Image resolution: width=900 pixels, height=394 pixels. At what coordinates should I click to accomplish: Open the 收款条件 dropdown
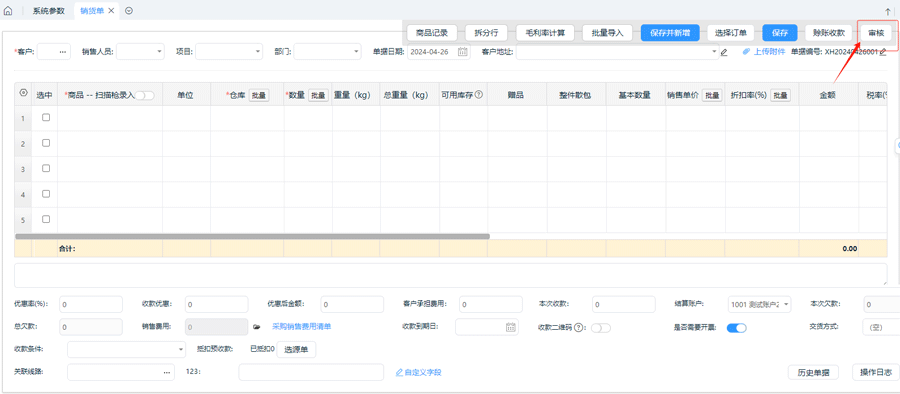click(126, 349)
